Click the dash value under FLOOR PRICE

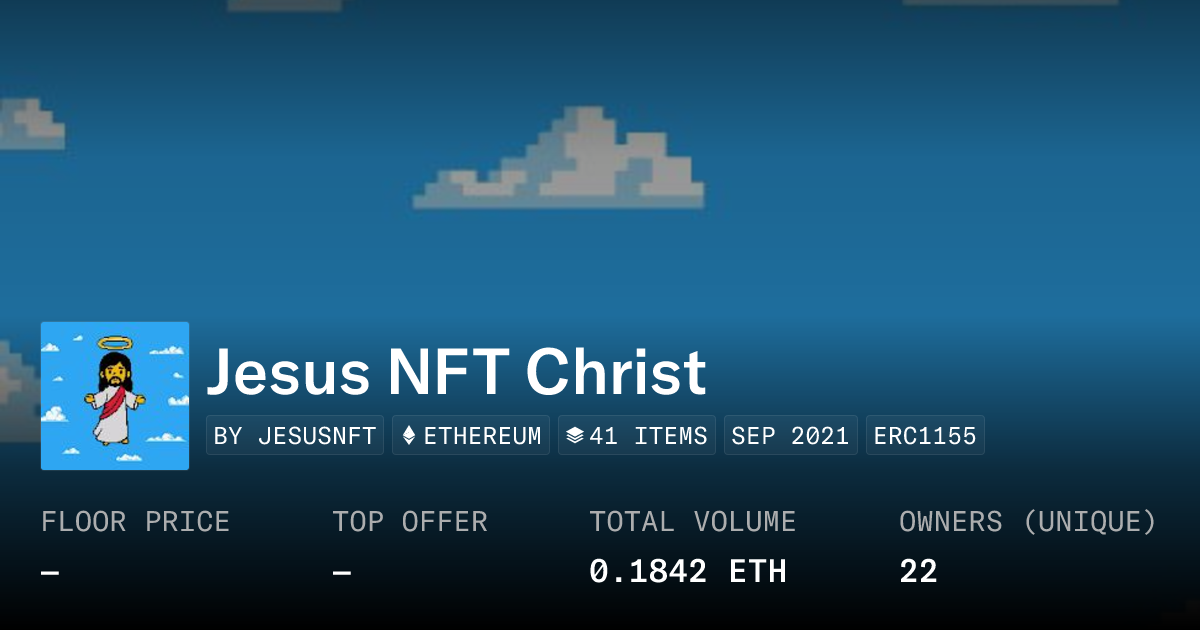(50, 573)
